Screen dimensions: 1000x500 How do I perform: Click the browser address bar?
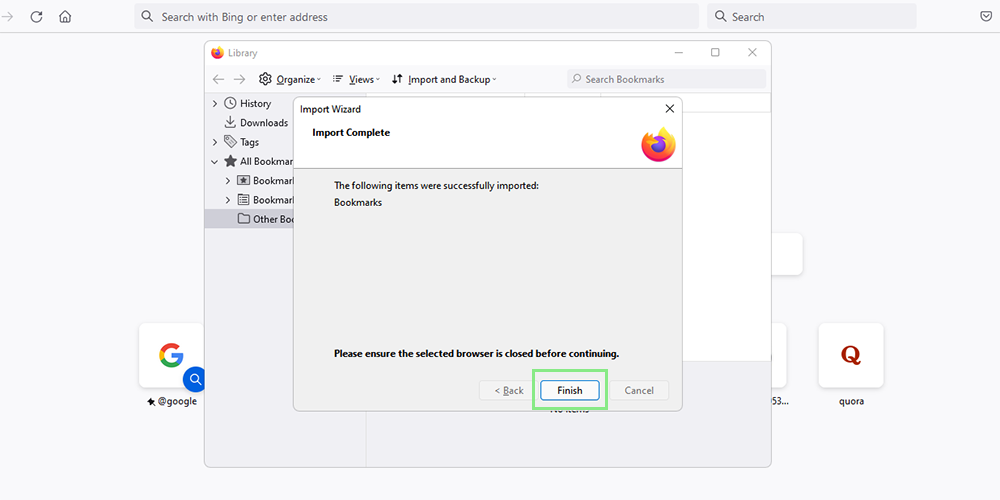click(416, 17)
